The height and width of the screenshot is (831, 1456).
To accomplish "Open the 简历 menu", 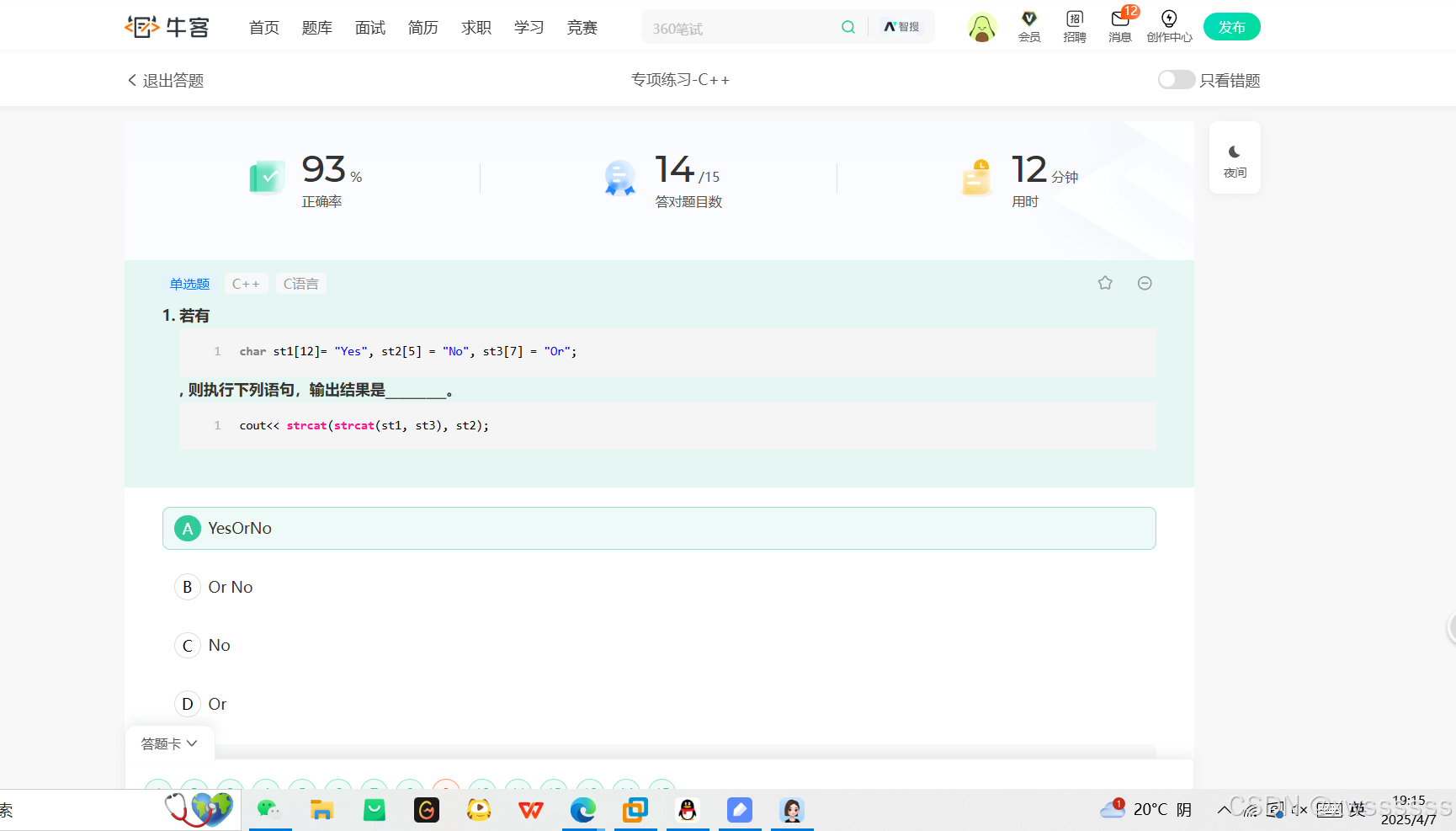I will [423, 28].
